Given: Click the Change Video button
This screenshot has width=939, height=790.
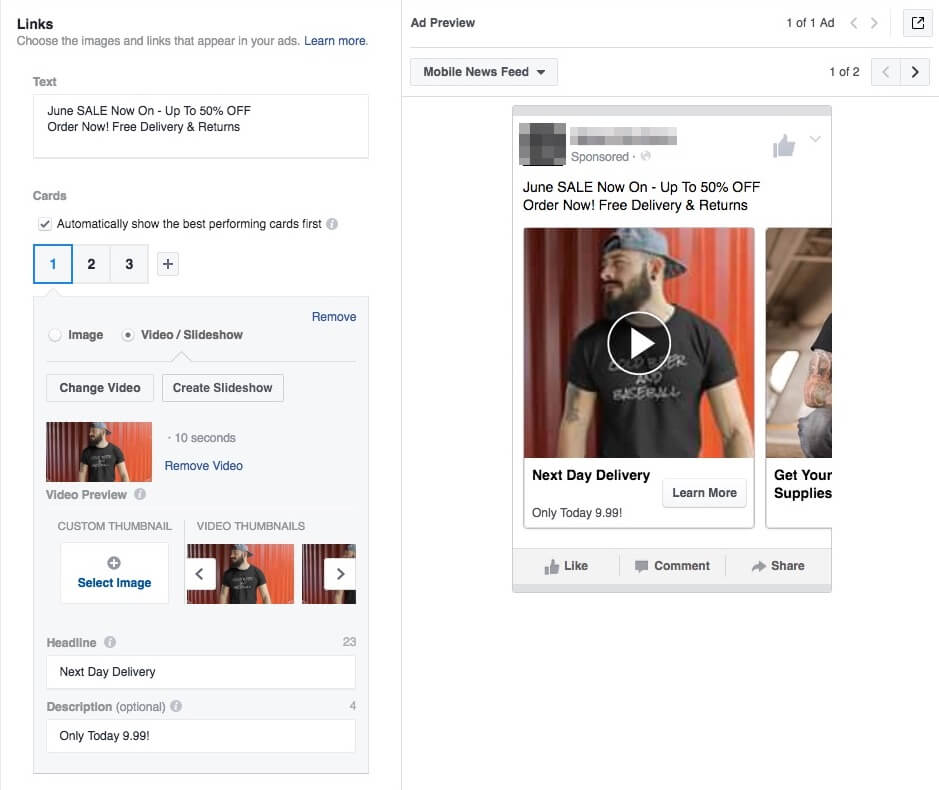Looking at the screenshot, I should (99, 388).
